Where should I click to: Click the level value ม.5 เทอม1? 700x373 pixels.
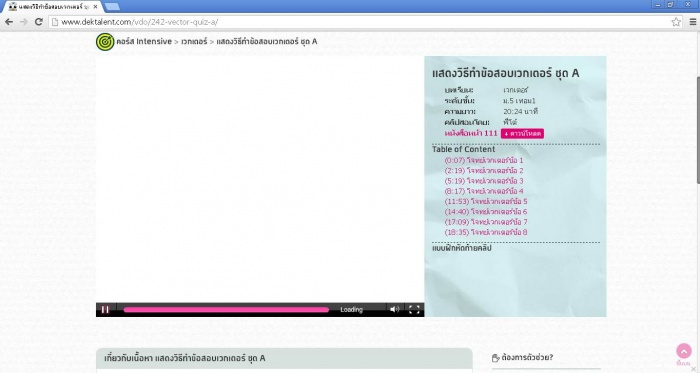(x=519, y=100)
